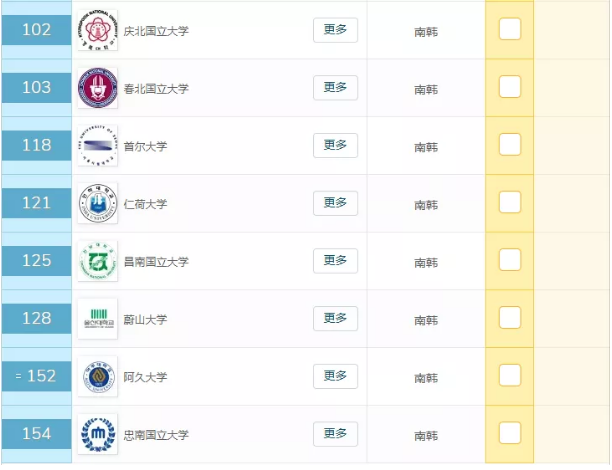Expand 更多 details for 仁荷大学
Viewport: 612px width, 470px height.
(335, 203)
